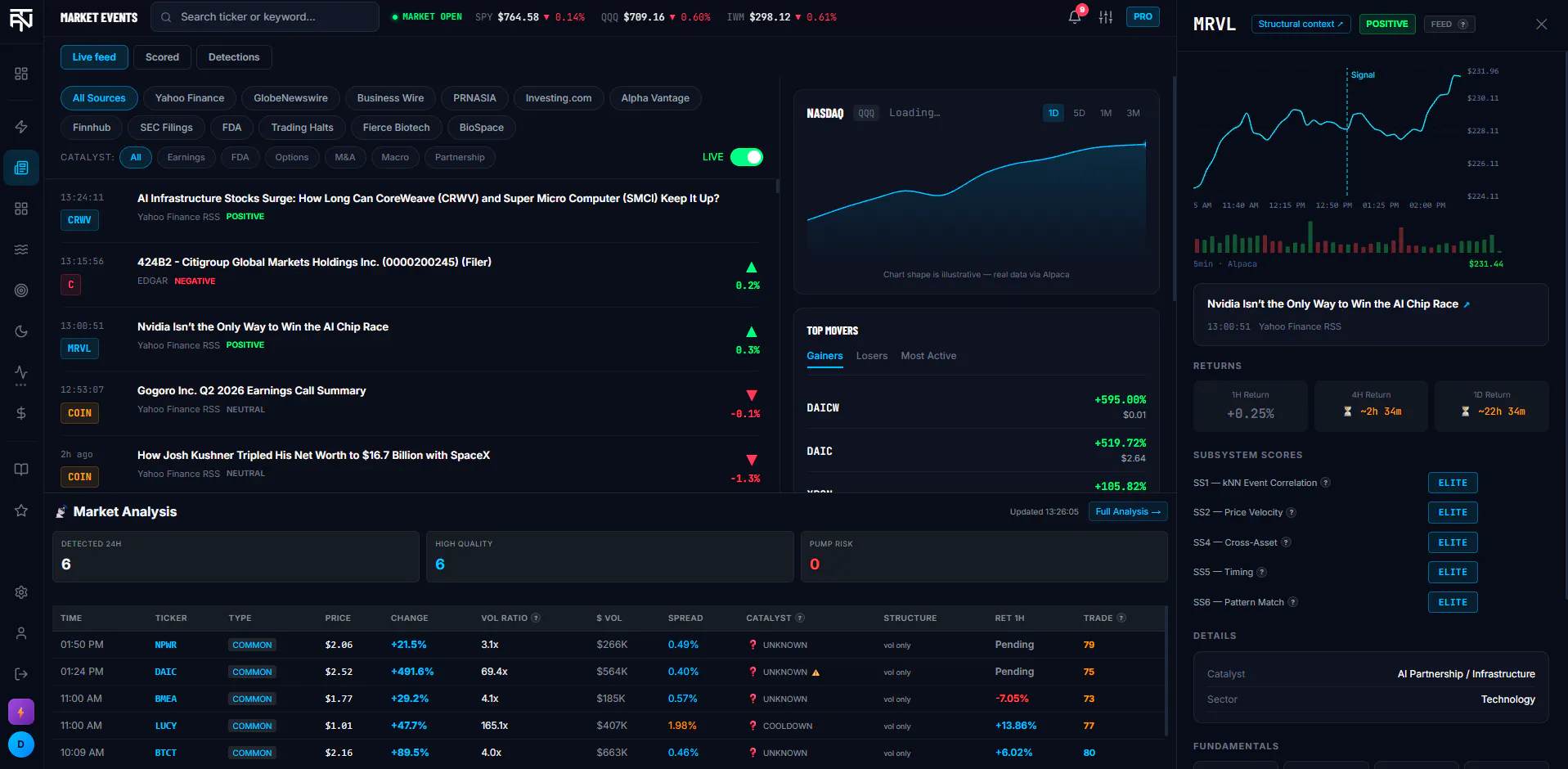The height and width of the screenshot is (769, 1568).
Task: Open the Gogoro Q2 2026 Earnings headline
Action: tap(251, 391)
